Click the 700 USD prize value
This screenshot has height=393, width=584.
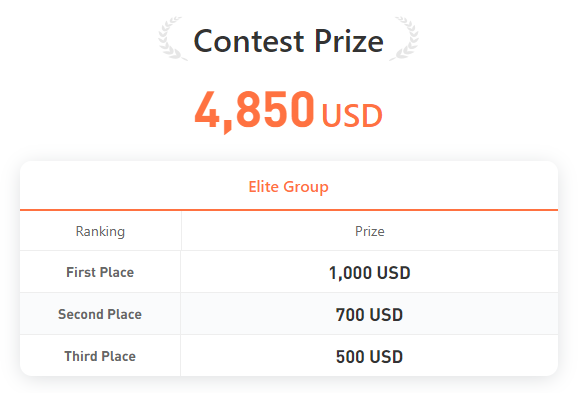(369, 315)
